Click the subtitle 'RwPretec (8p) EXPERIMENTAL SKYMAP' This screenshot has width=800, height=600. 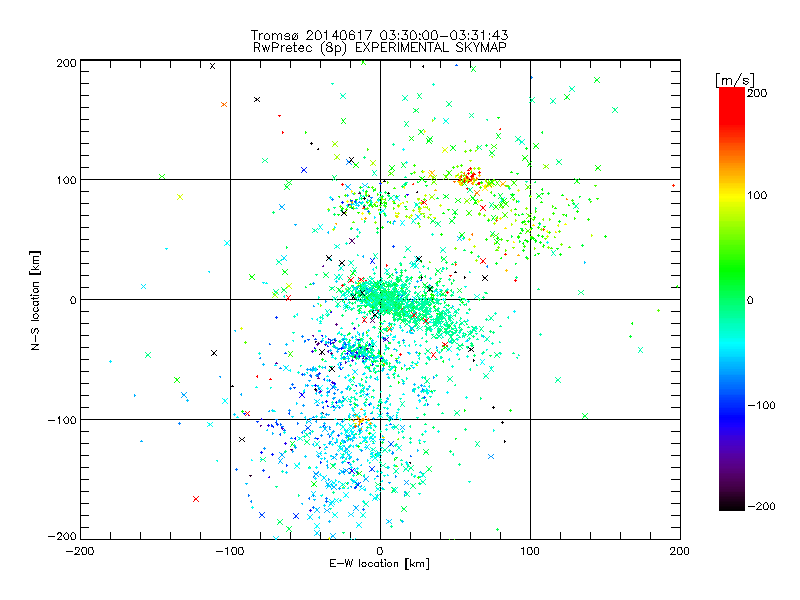tap(379, 48)
